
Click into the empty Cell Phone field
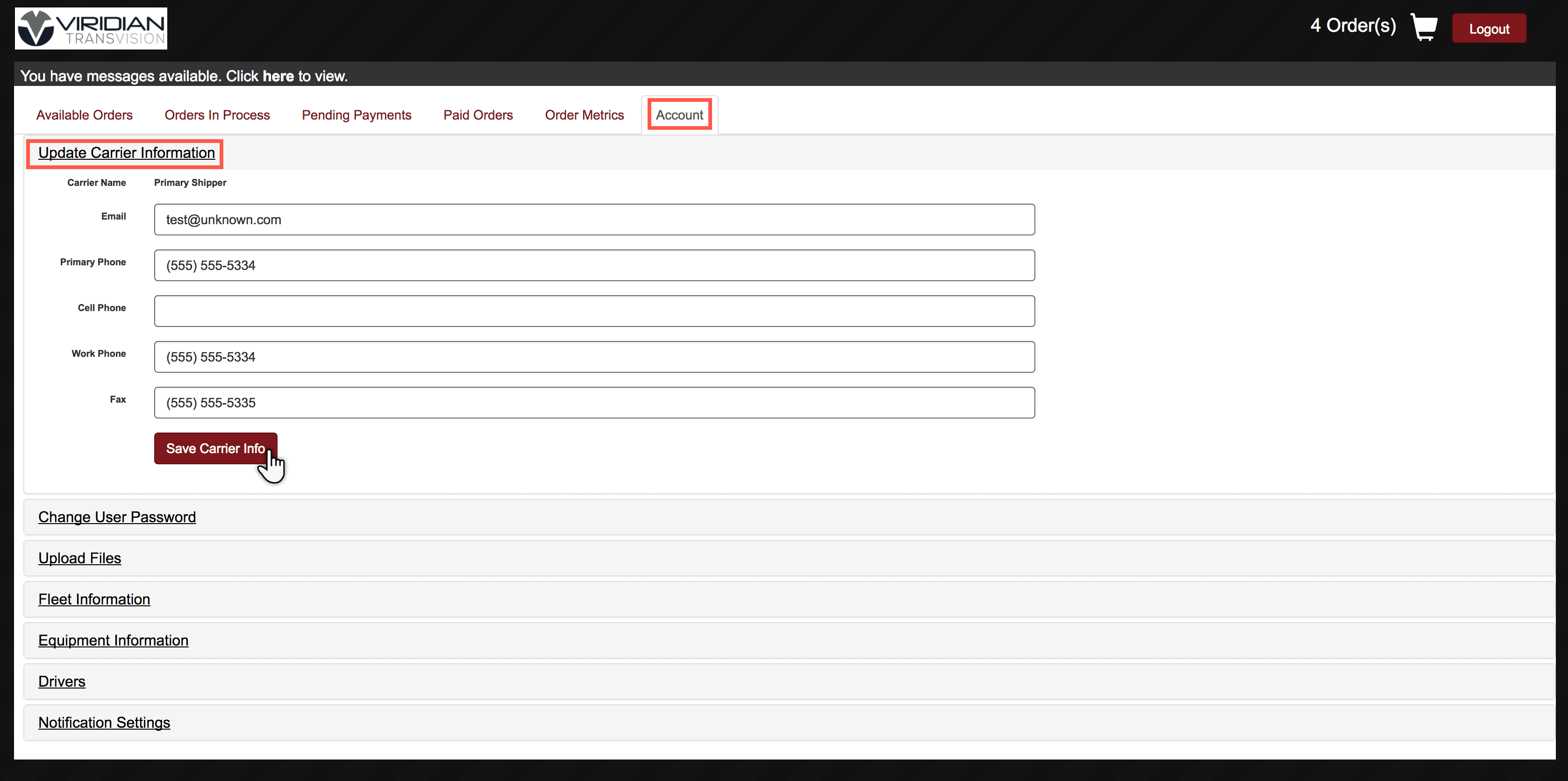[594, 311]
